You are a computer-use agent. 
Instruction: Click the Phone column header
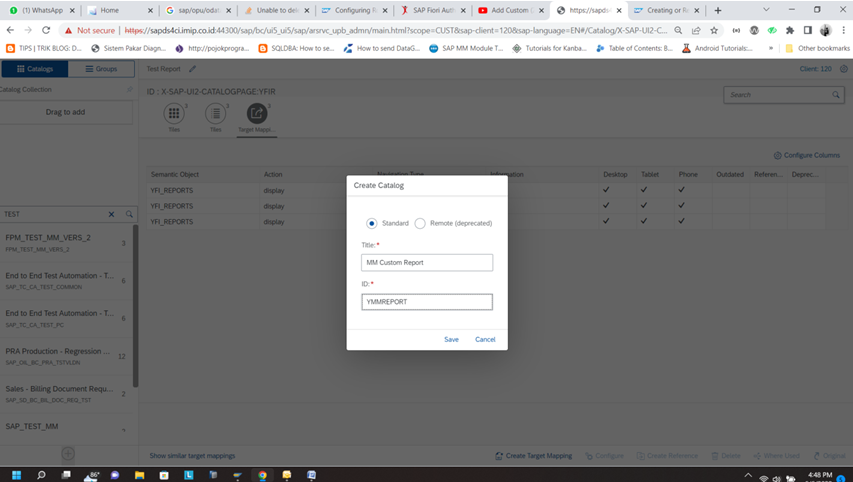(688, 175)
